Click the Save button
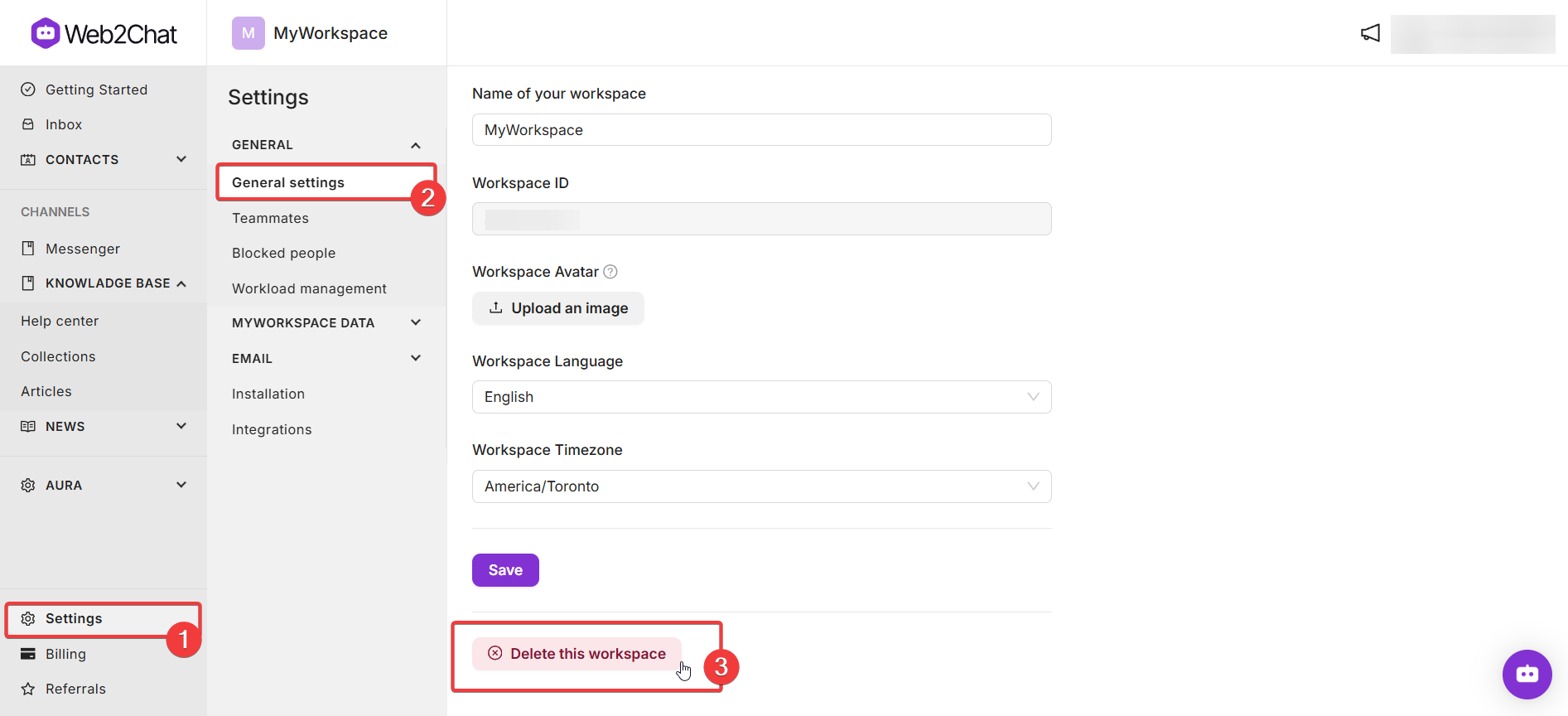 coord(505,570)
